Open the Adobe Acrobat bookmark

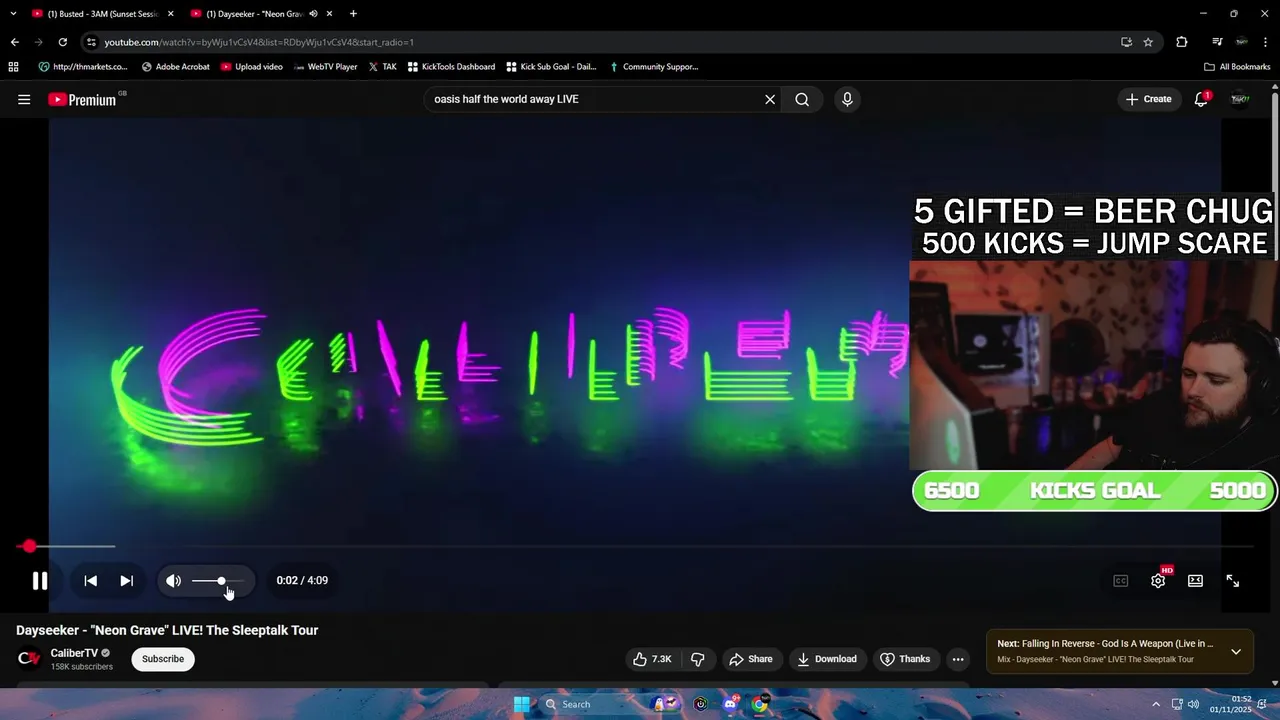pos(176,67)
